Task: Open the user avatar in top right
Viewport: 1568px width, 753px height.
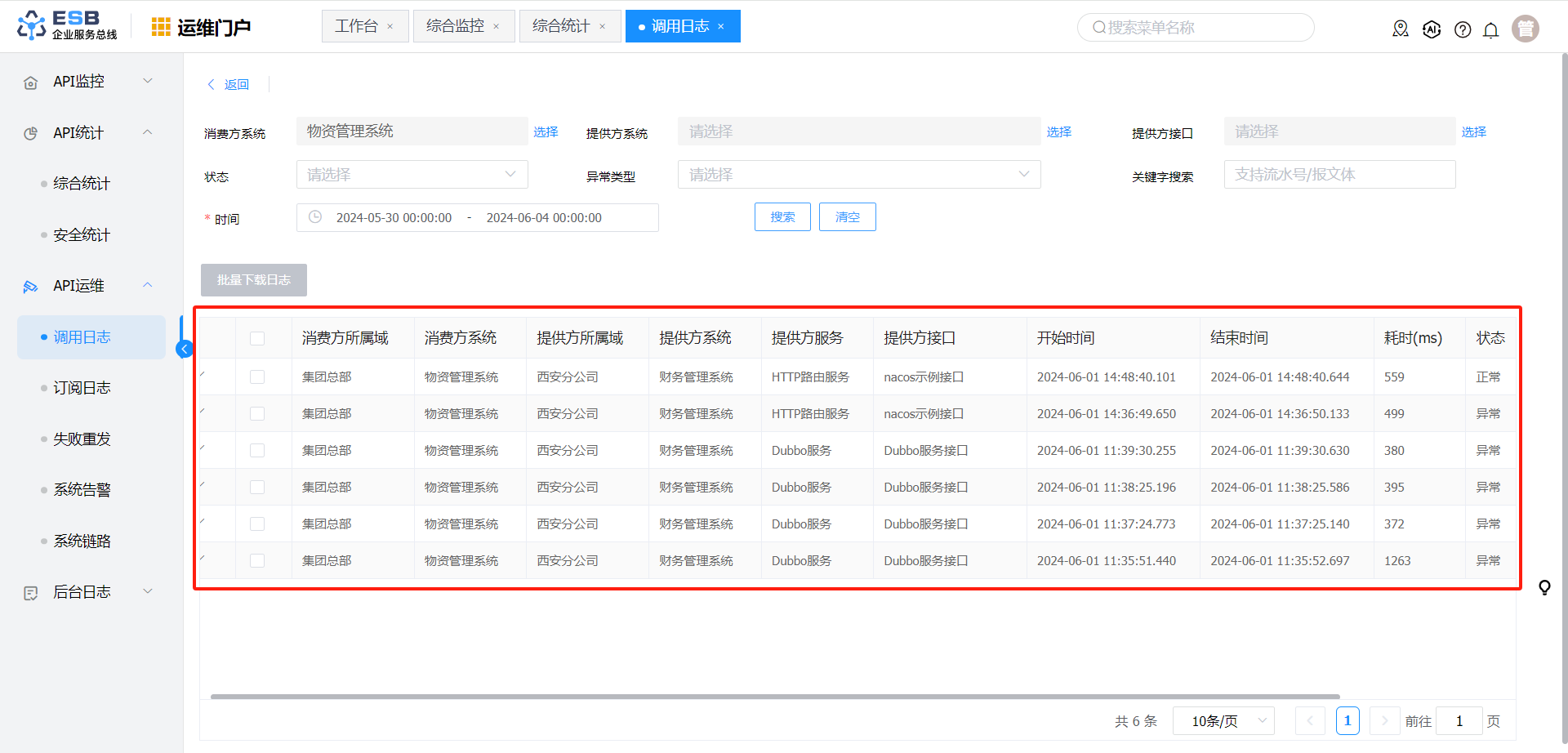Action: pos(1525,29)
